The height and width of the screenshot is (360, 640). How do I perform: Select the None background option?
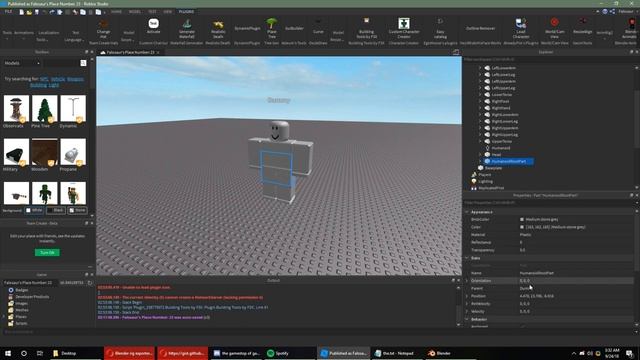click(77, 210)
